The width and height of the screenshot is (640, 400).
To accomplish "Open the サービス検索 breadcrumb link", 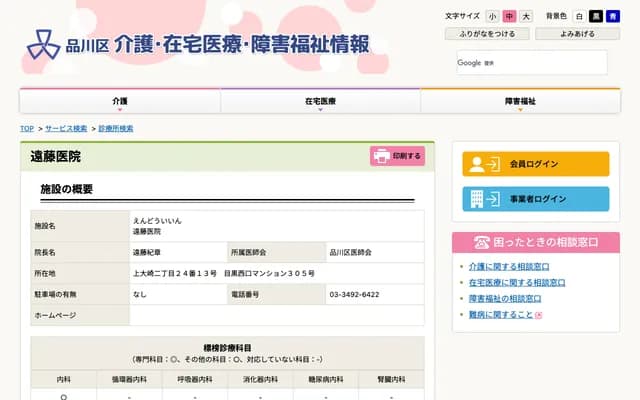I will point(66,129).
